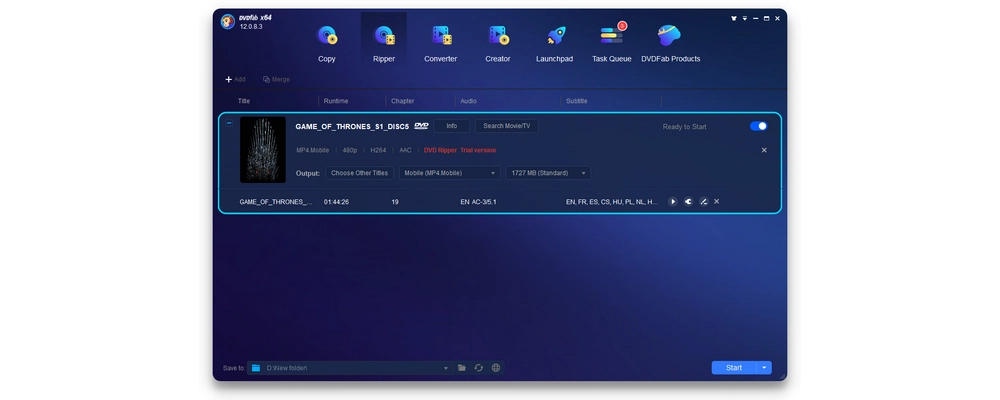Toggle the Ready to Start switch
1000x400 pixels.
758,126
